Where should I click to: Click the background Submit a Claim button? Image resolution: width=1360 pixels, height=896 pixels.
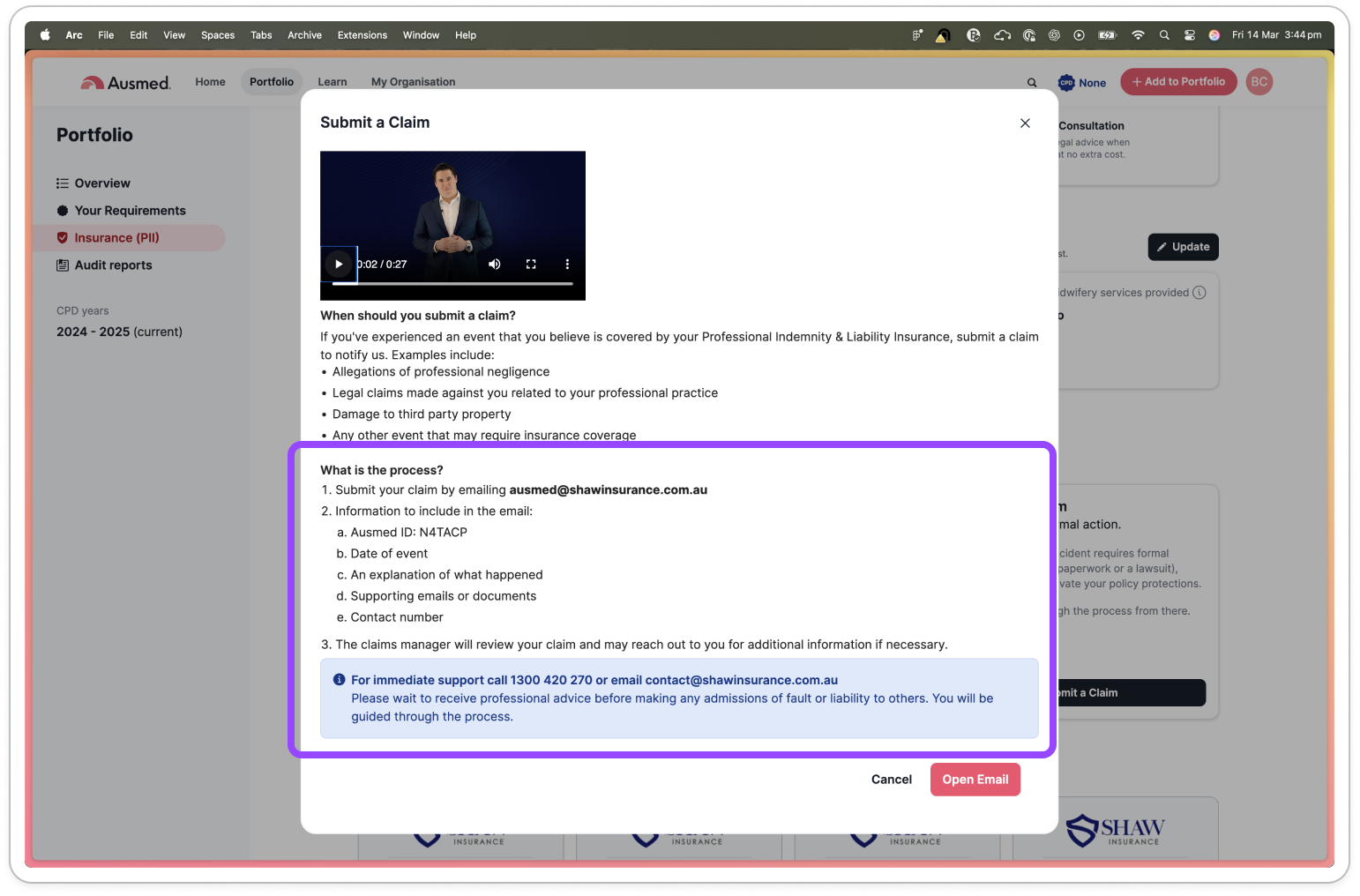click(x=1132, y=692)
